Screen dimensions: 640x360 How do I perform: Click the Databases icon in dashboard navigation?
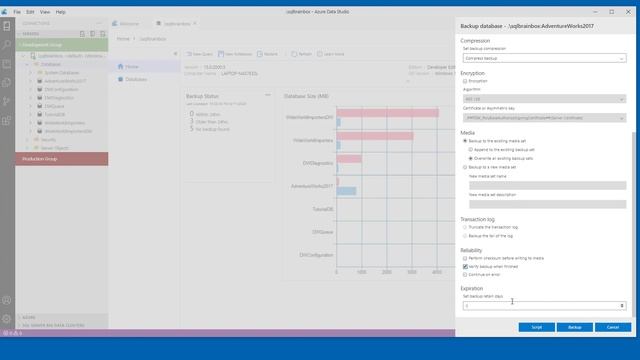[x=120, y=79]
